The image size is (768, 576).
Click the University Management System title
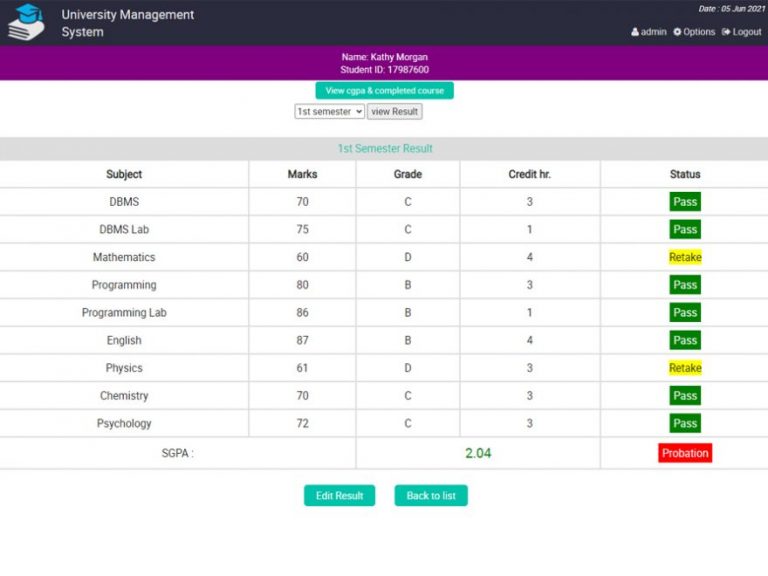127,23
